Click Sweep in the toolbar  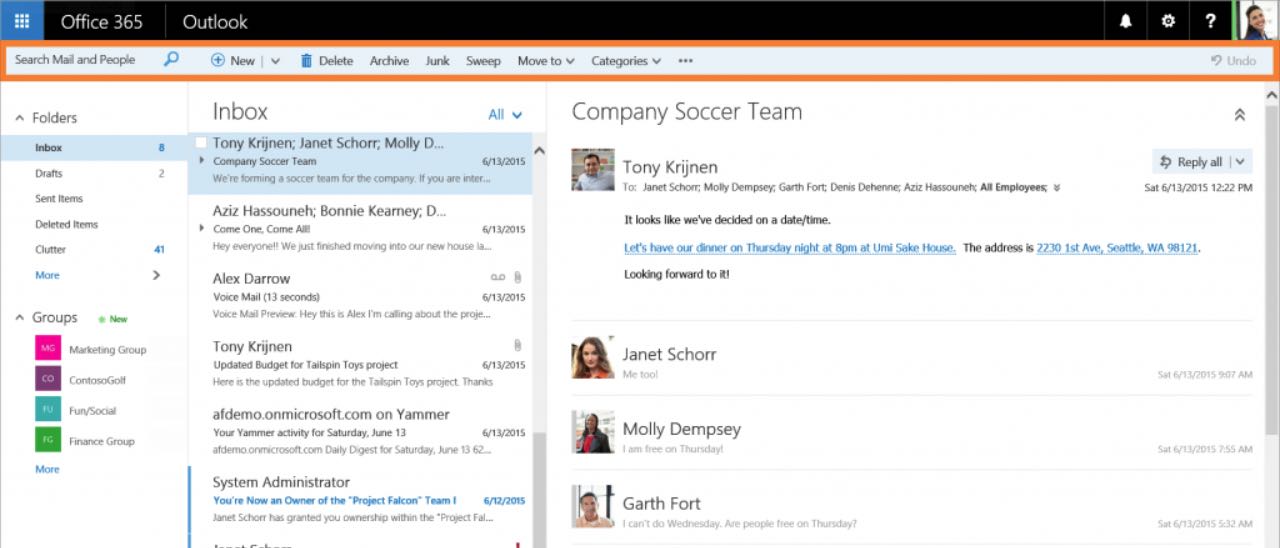tap(483, 61)
